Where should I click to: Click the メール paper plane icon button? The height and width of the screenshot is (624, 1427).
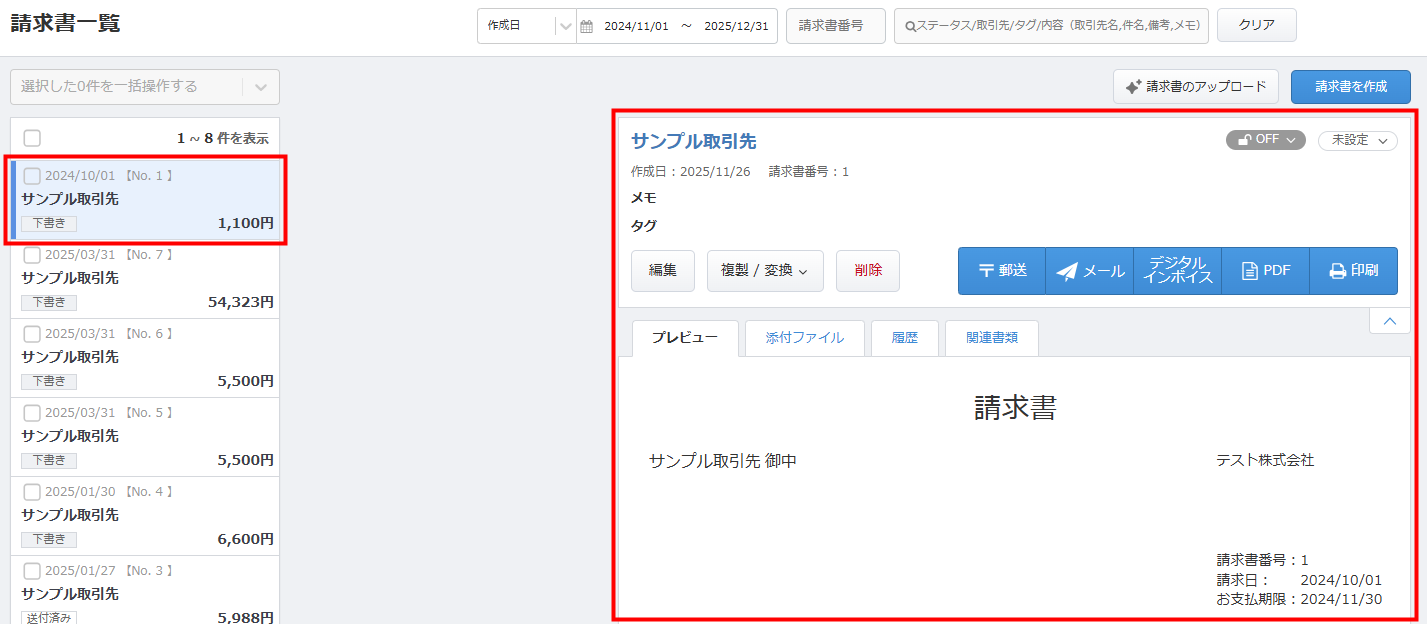point(1089,271)
